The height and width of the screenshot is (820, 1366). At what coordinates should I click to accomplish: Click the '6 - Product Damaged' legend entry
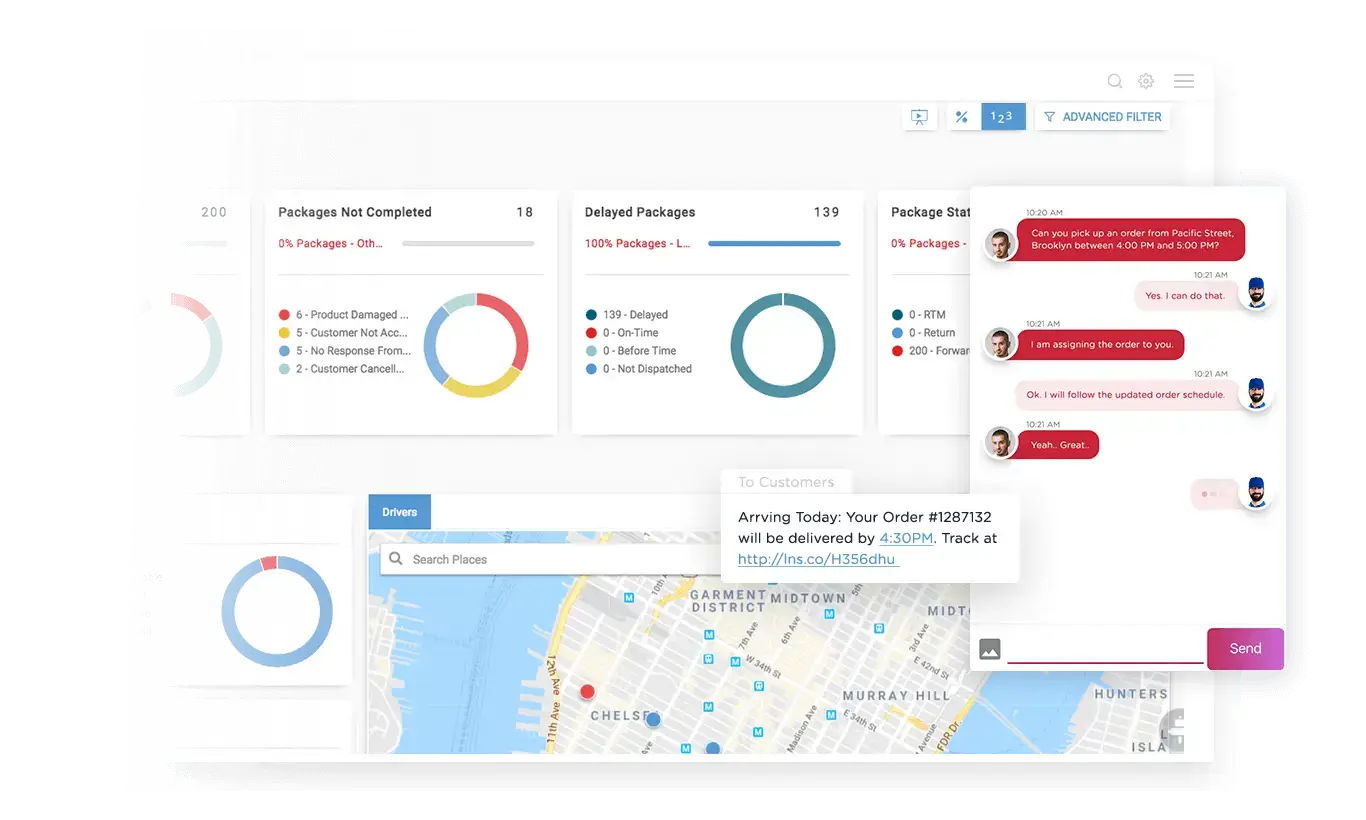tap(345, 314)
